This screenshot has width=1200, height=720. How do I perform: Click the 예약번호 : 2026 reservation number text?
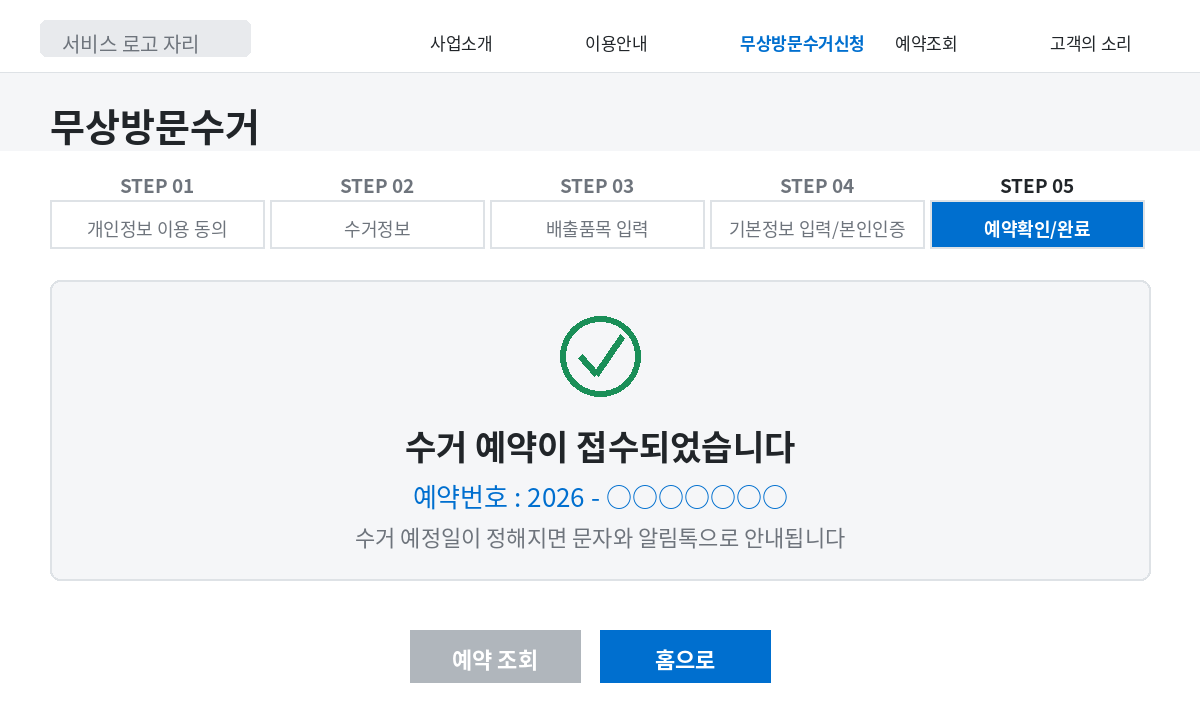pyautogui.click(x=600, y=496)
